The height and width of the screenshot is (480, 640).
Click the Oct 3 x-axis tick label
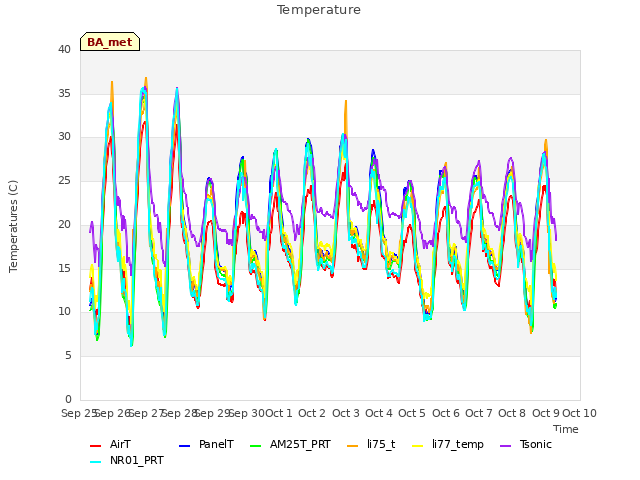tap(346, 413)
